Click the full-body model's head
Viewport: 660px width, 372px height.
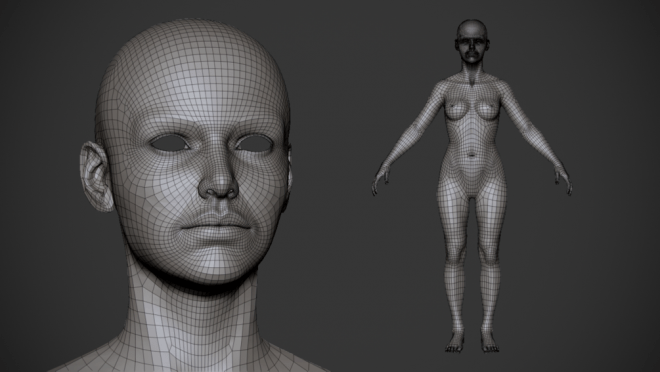click(472, 41)
